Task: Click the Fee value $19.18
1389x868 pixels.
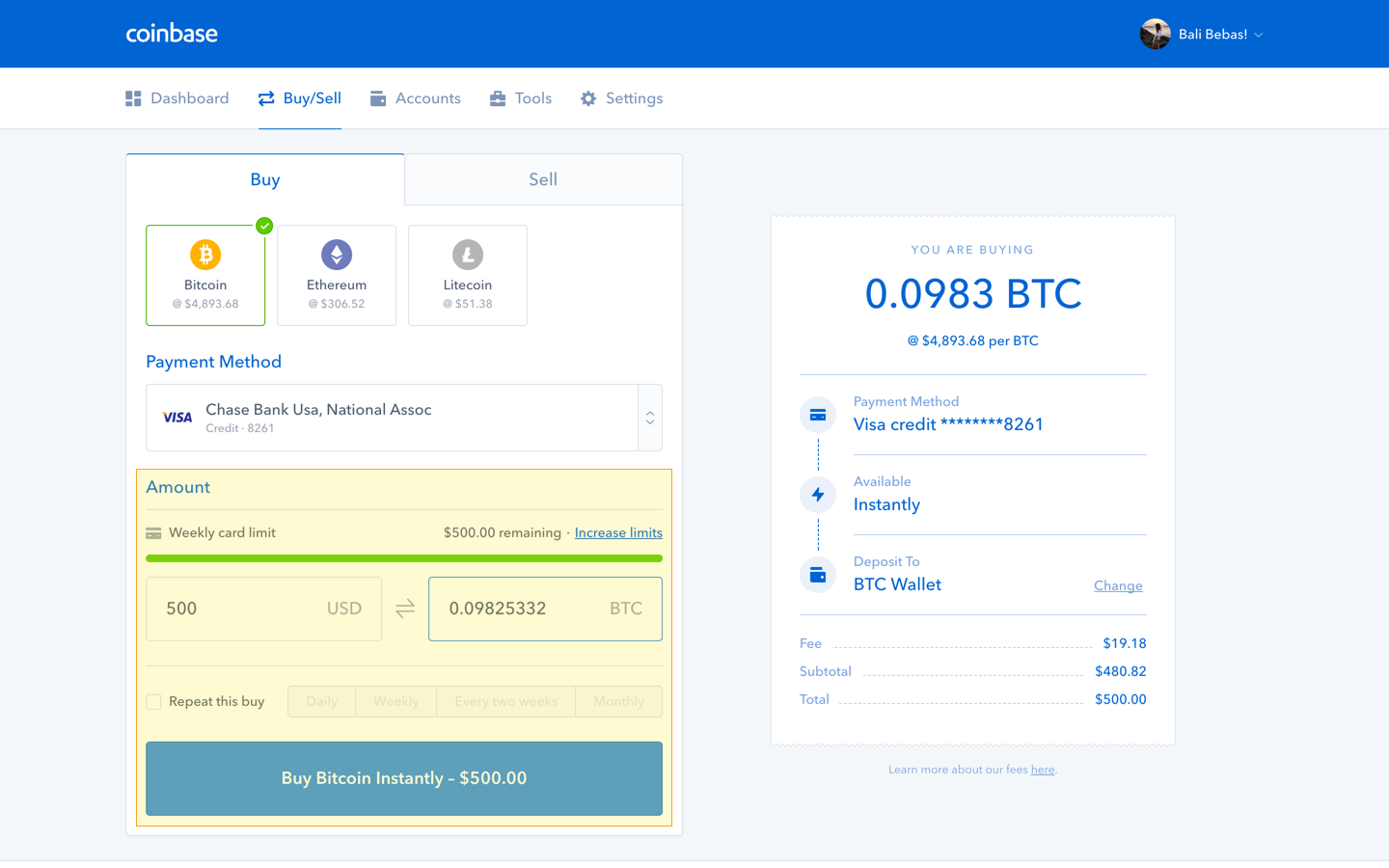Action: pyautogui.click(x=1125, y=643)
